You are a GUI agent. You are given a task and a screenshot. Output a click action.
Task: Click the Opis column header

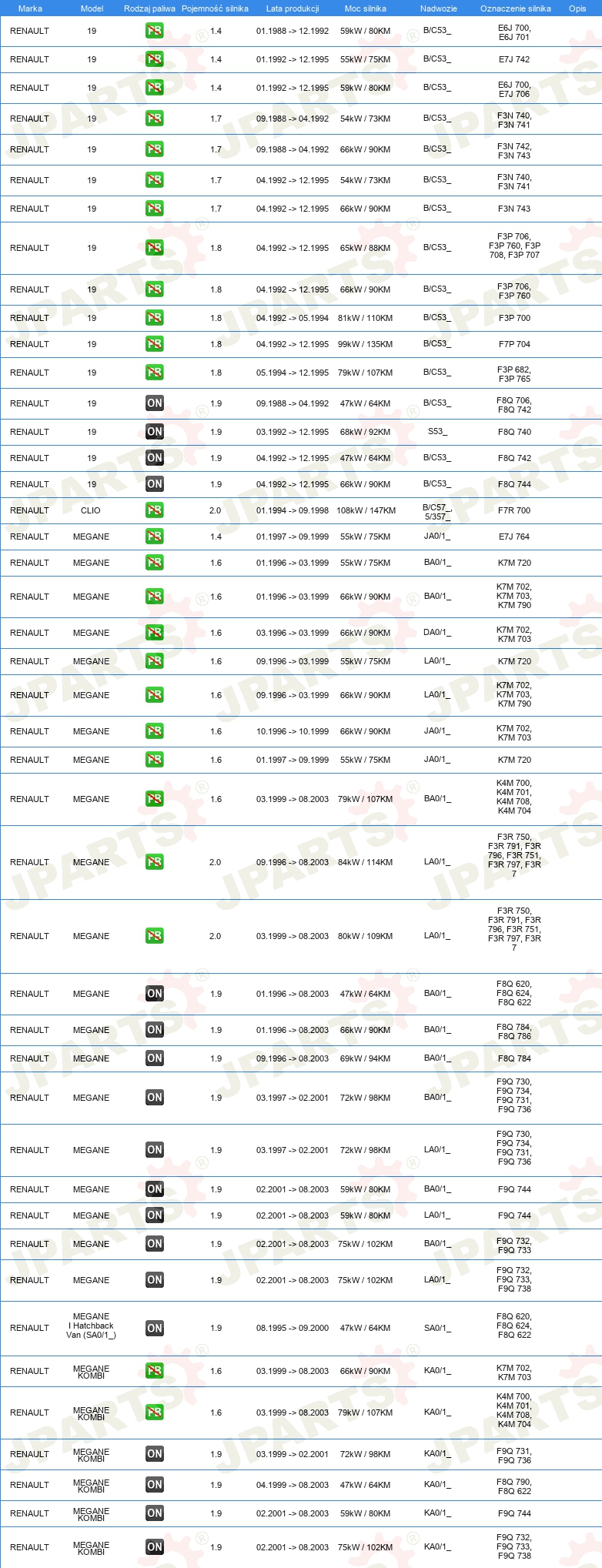(x=577, y=8)
